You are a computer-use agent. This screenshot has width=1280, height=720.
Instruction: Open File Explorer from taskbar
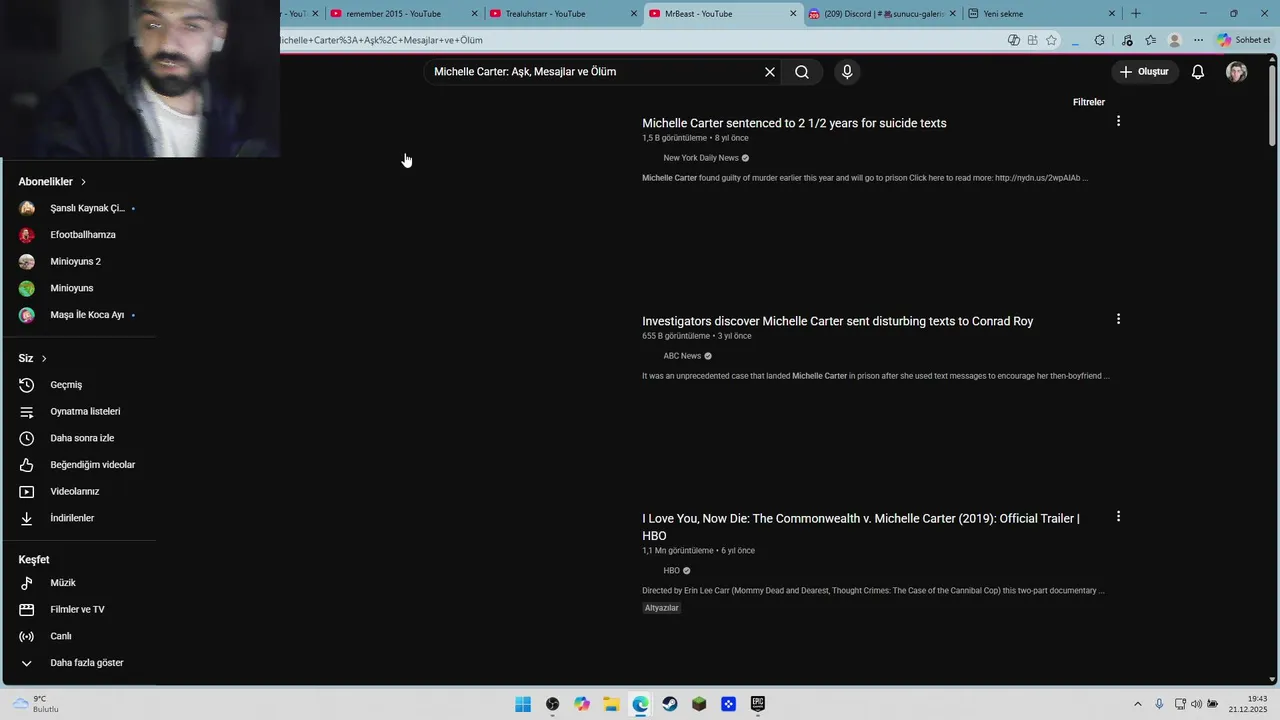[x=611, y=704]
